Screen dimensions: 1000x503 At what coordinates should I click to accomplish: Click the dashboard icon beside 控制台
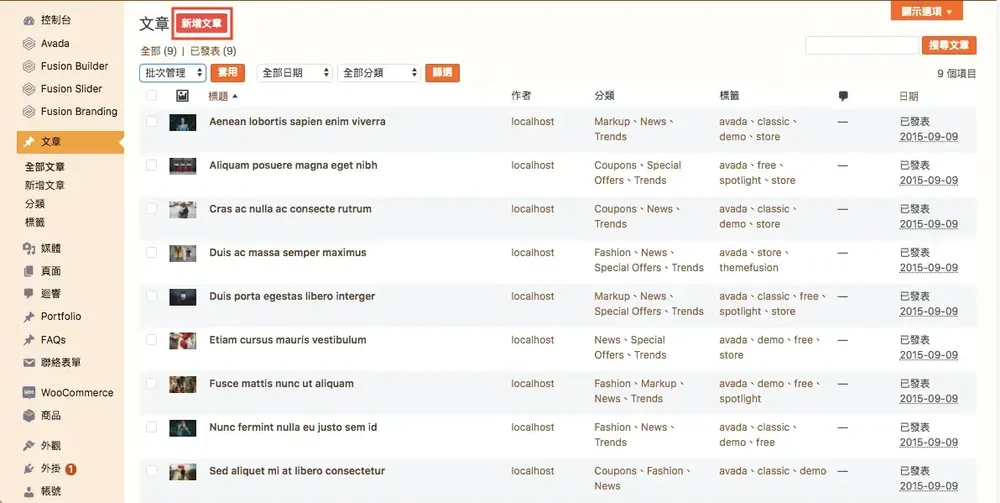[29, 21]
